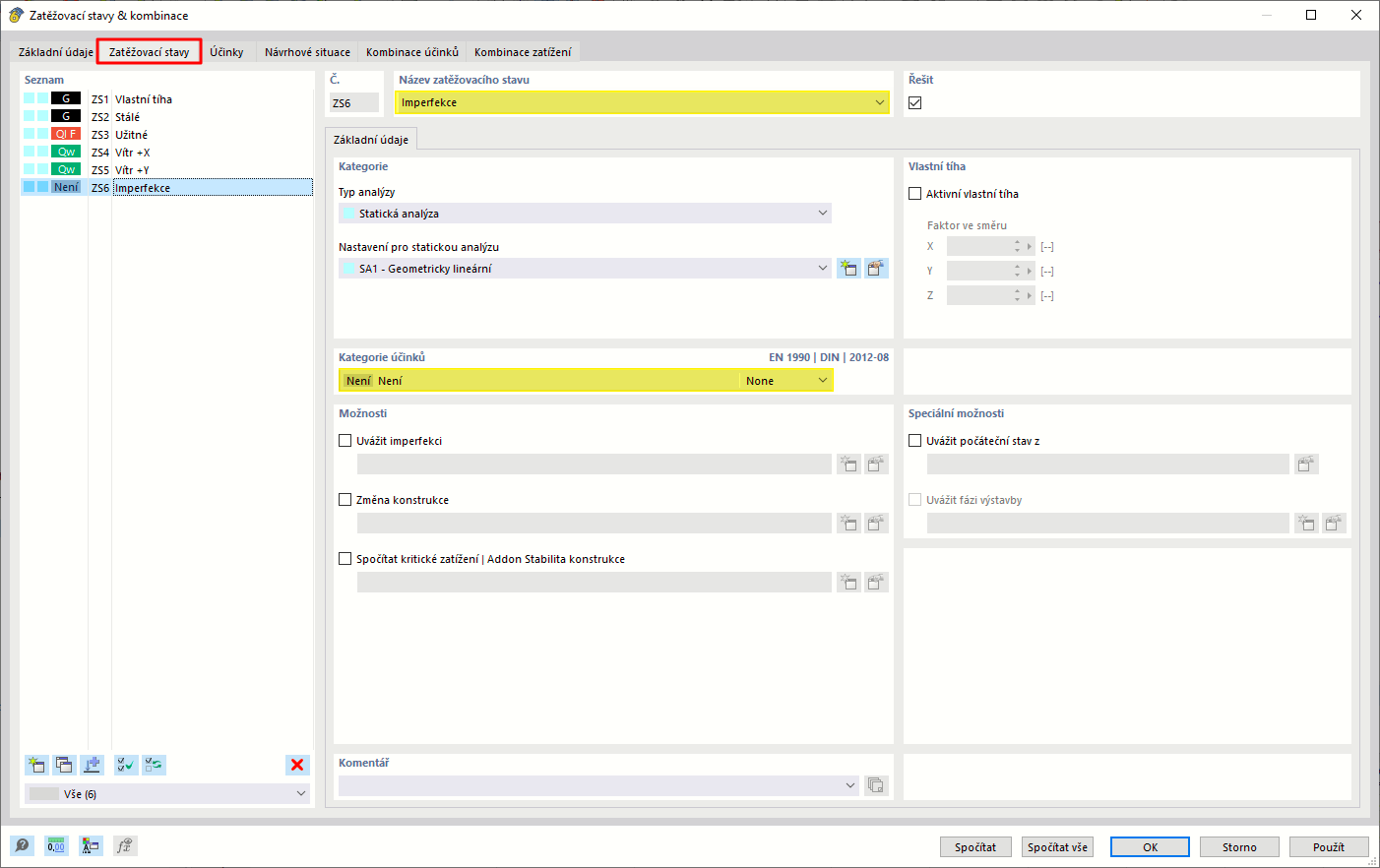Screen dimensions: 1380x868
Task: Delete selected load case with red X
Action: 297,765
